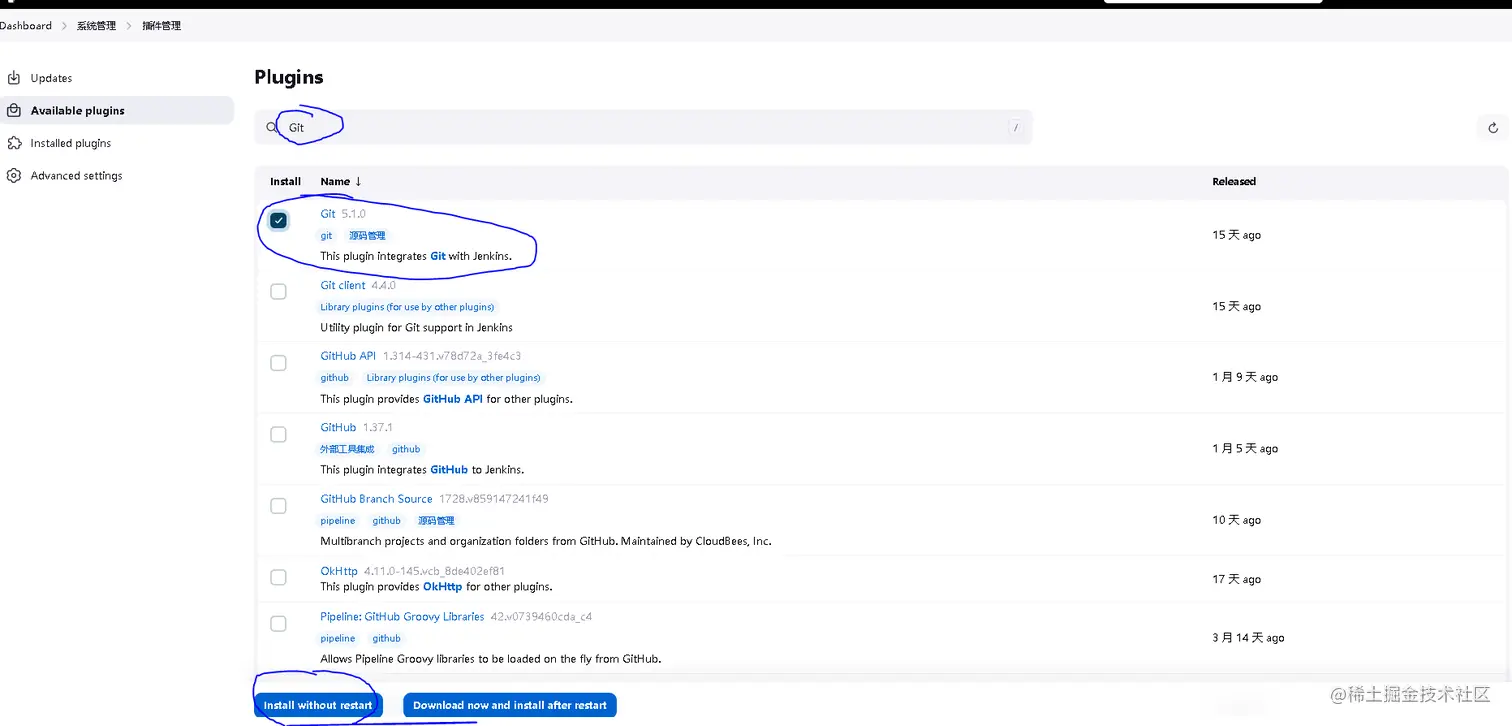Check the GitHub Branch Source checkbox

(x=278, y=505)
